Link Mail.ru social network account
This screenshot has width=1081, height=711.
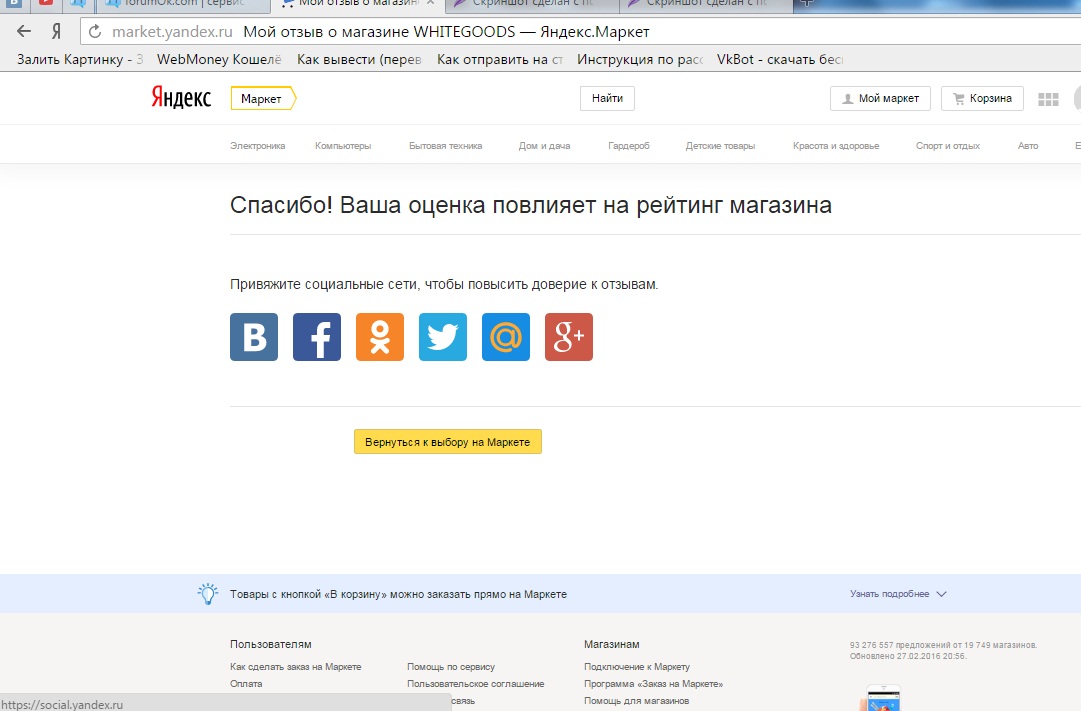tap(506, 337)
